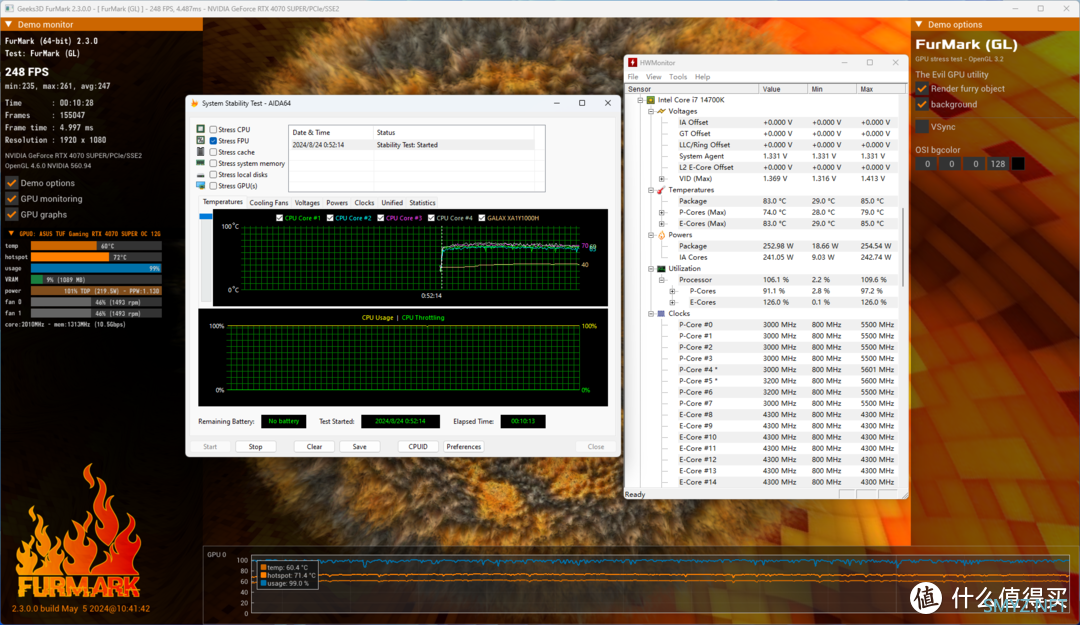This screenshot has height=625, width=1080.
Task: Enable Stress system memory checkbox
Action: coord(214,163)
